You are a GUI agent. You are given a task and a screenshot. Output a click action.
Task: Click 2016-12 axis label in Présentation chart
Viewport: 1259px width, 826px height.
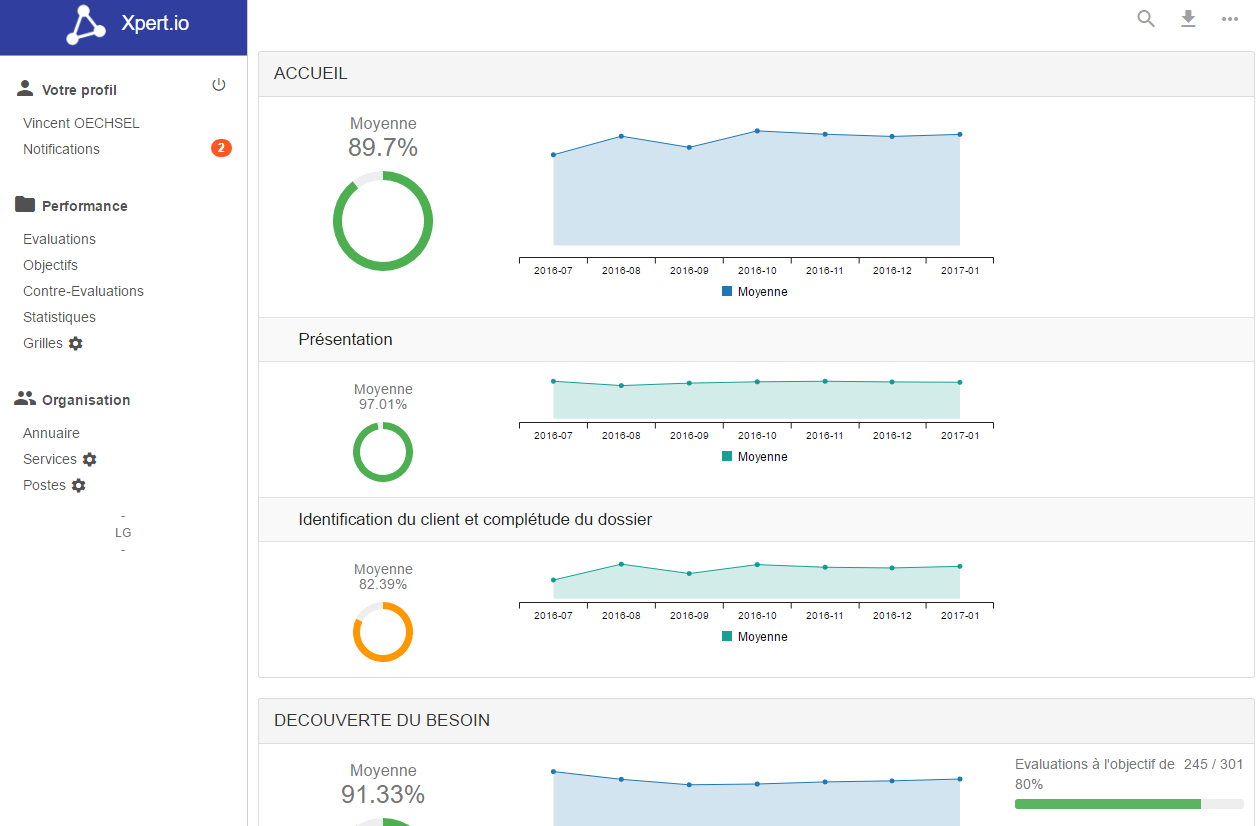pyautogui.click(x=892, y=436)
